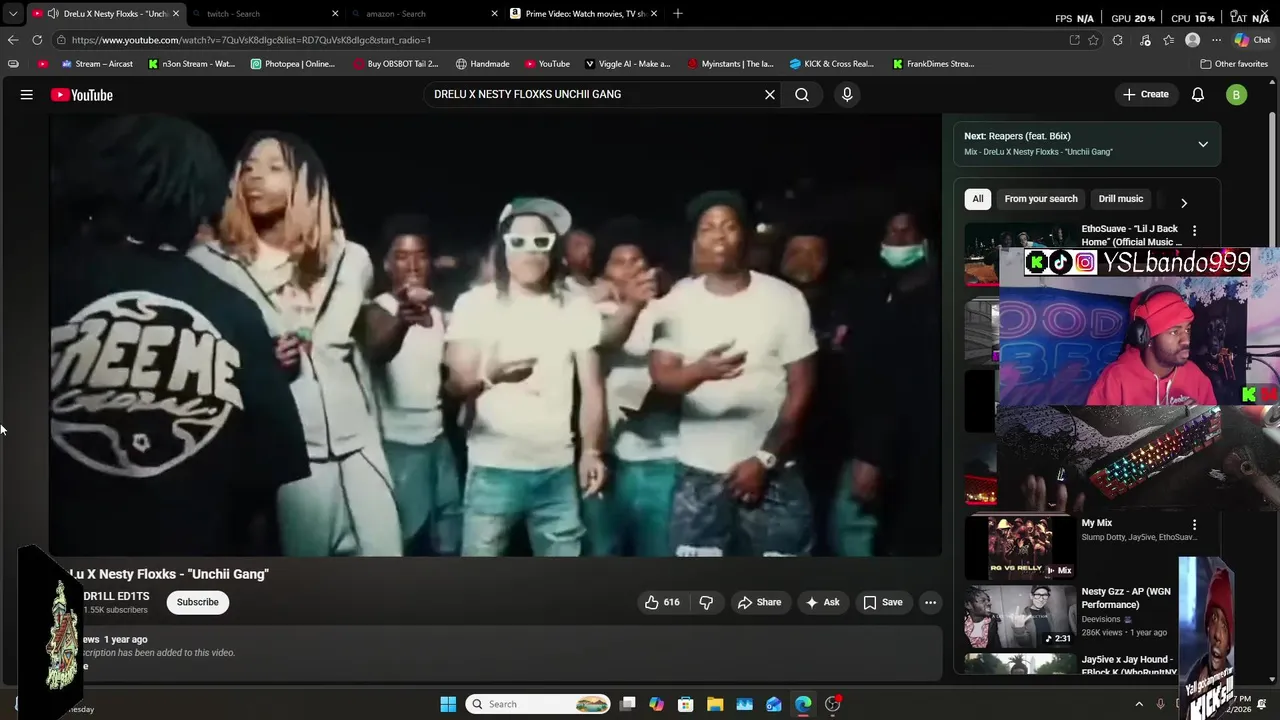Close the amazon - Search tab

[494, 14]
